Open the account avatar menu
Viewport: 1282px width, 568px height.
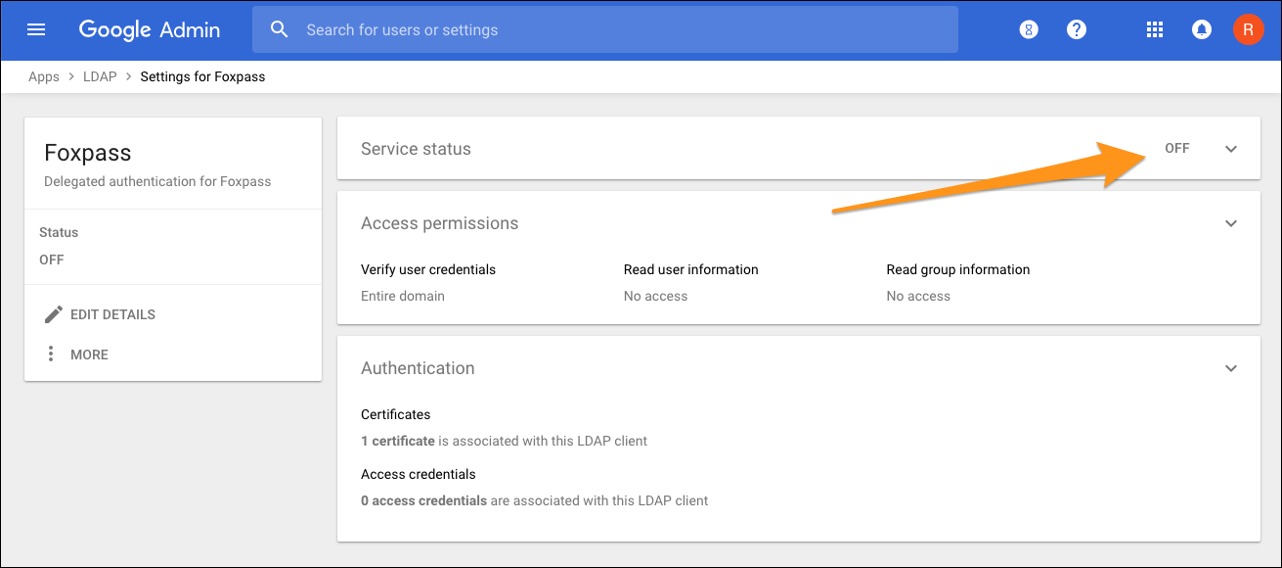[x=1247, y=30]
